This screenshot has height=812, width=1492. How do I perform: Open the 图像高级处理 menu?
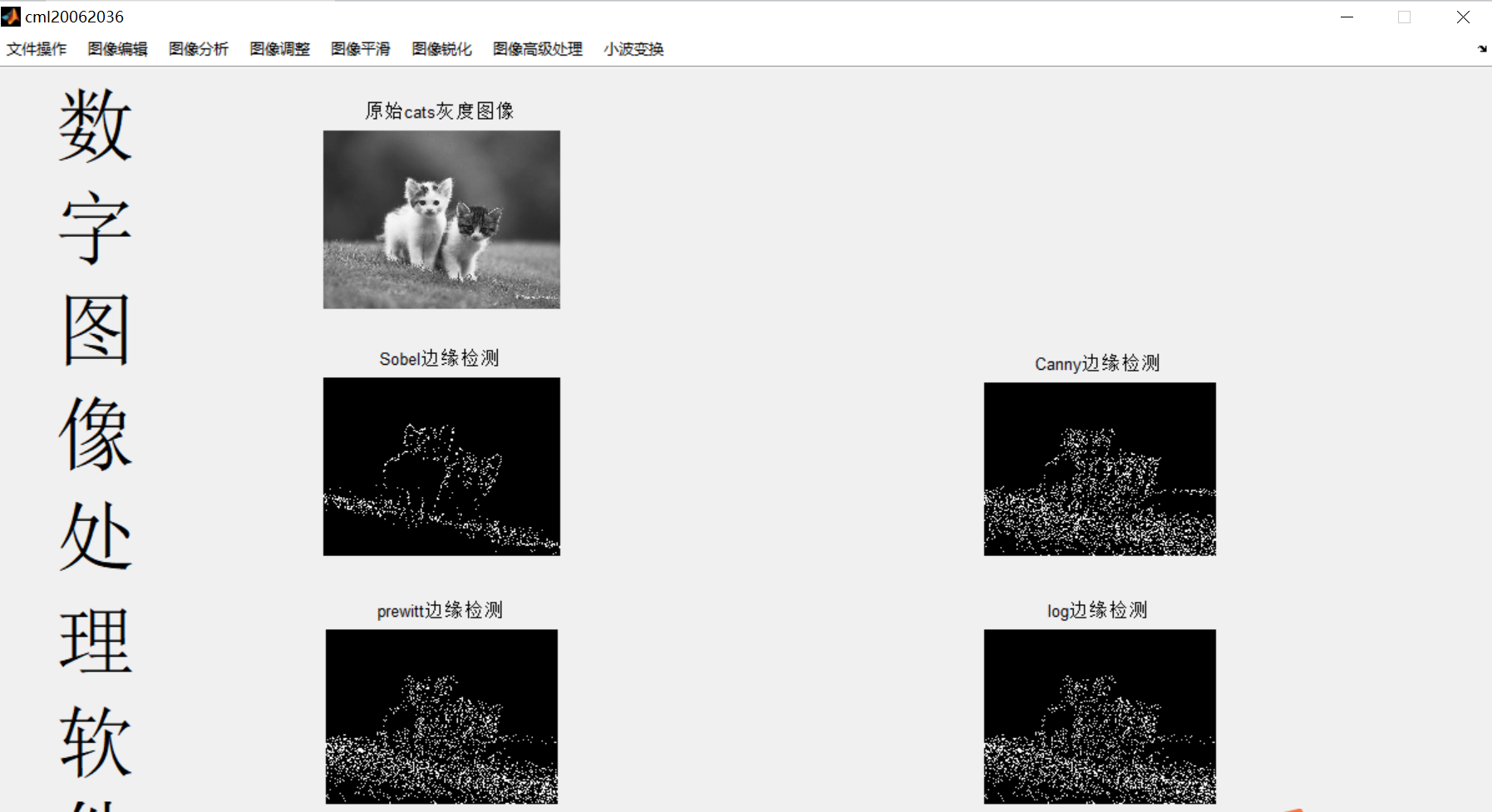click(x=537, y=49)
